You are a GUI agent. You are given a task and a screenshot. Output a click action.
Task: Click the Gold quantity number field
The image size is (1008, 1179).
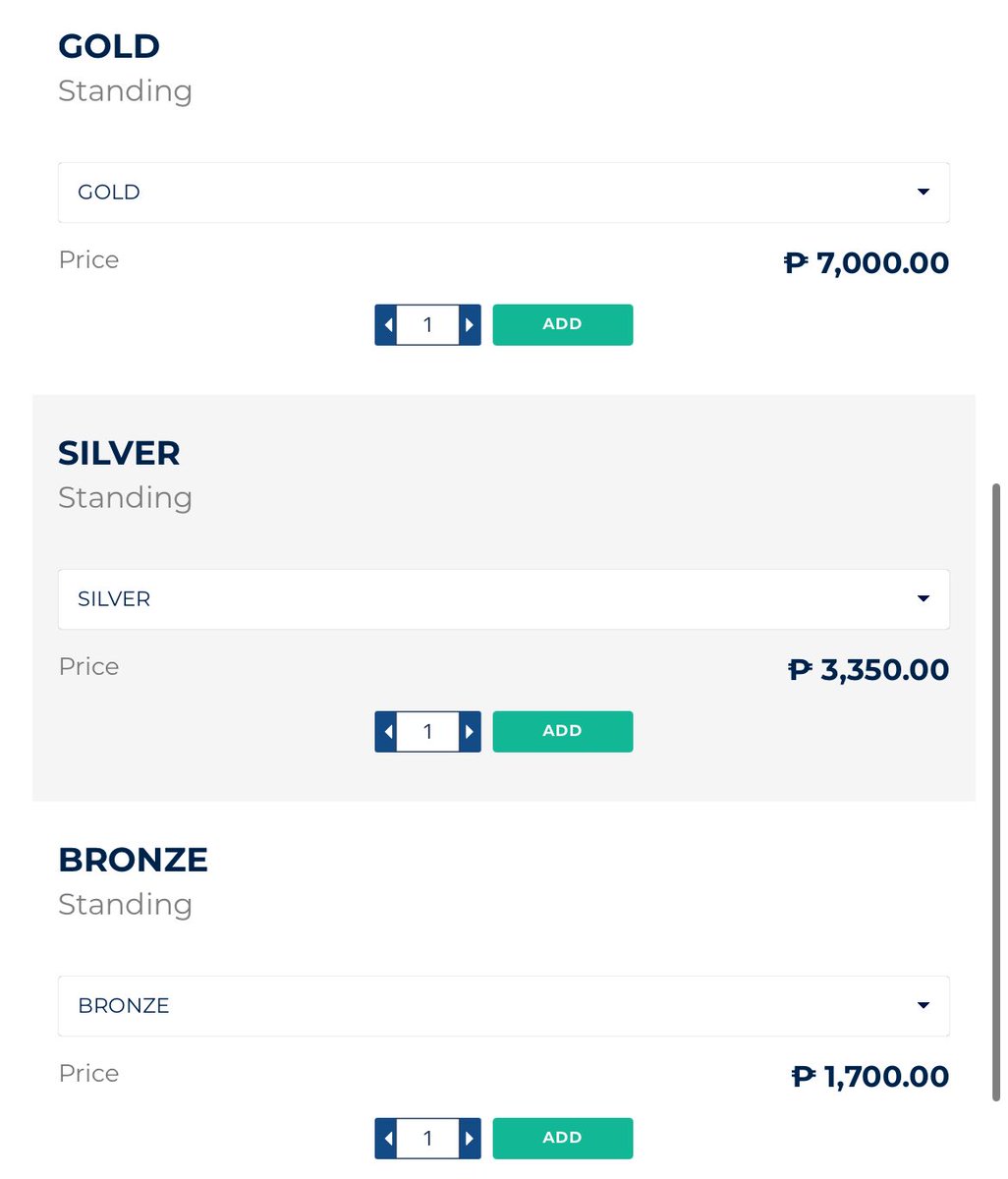pos(427,325)
